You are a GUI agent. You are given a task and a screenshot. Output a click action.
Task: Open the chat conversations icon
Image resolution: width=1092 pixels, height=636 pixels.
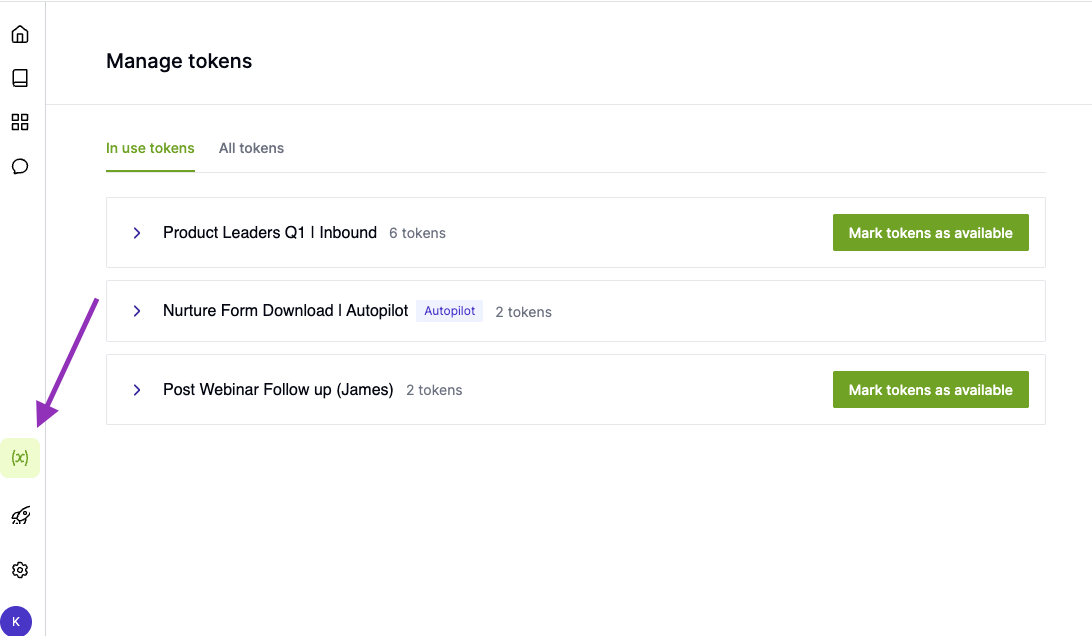(x=19, y=166)
